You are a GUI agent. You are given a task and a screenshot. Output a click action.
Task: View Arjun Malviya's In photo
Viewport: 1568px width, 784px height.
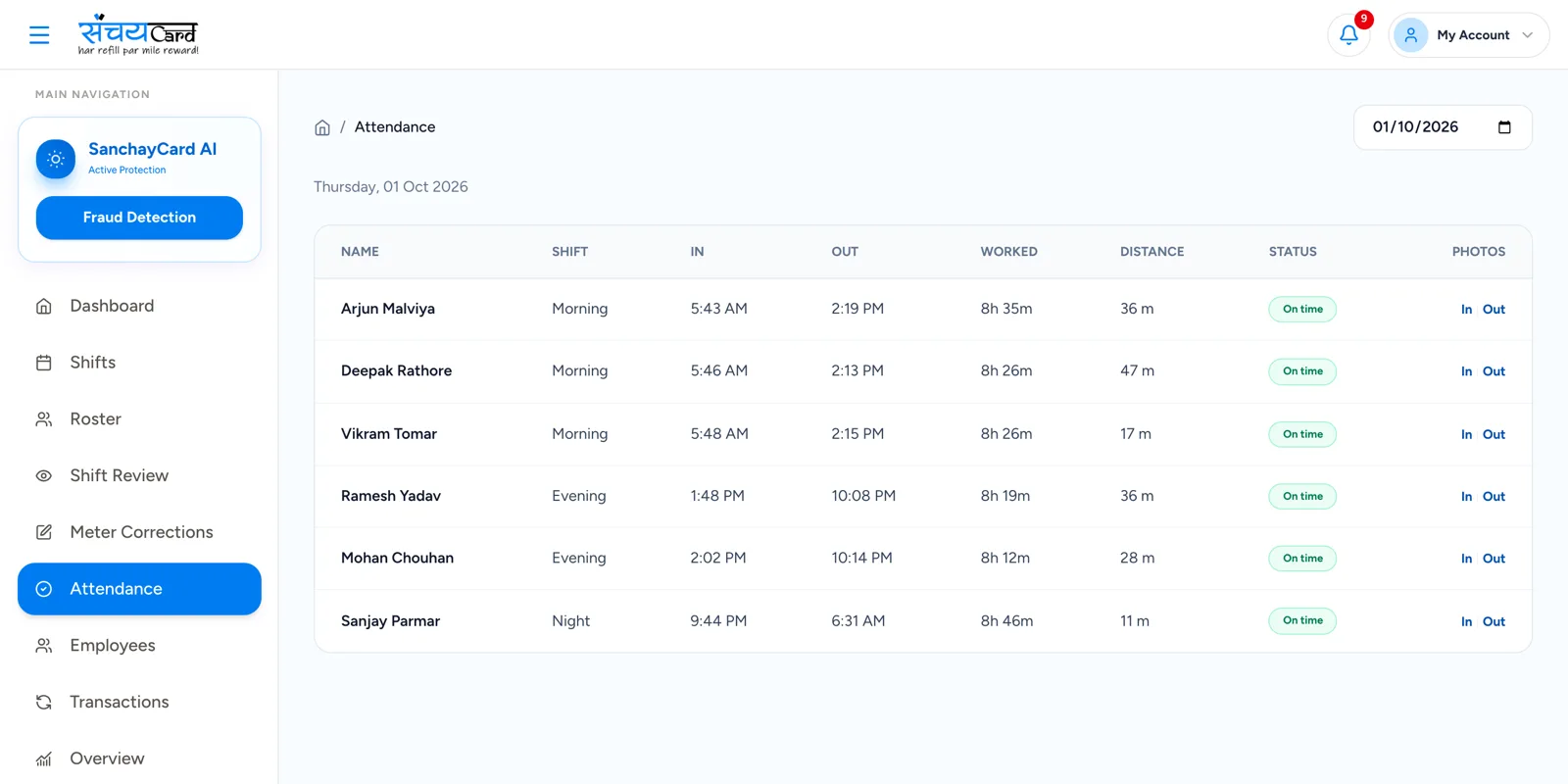[1466, 310]
